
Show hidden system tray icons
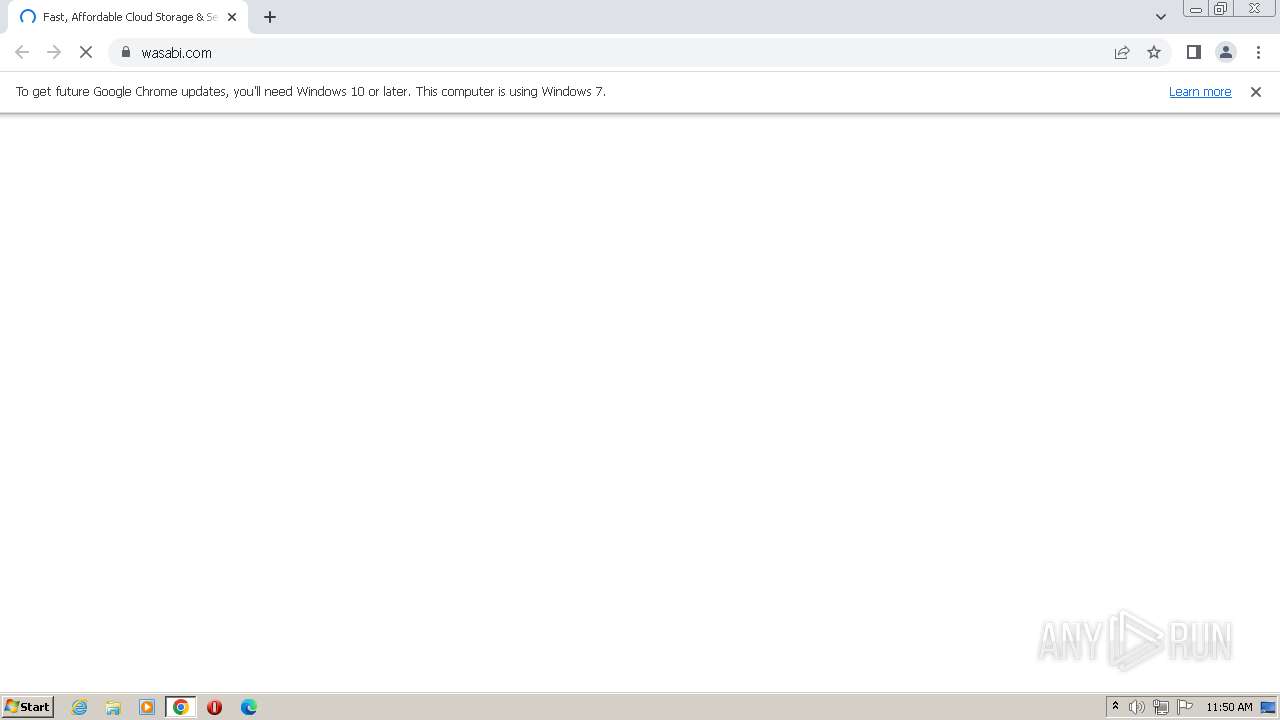click(1115, 707)
